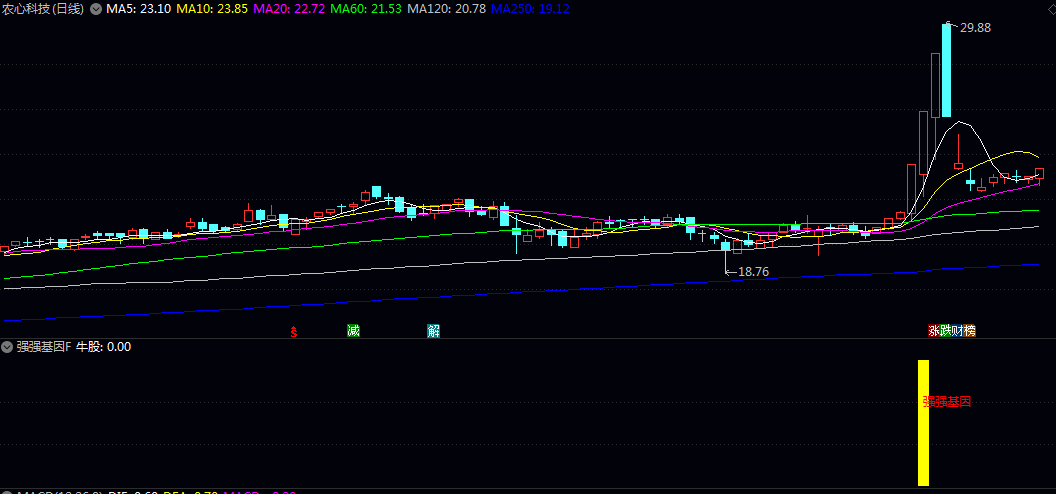This screenshot has height=494, width=1056.
Task: Open the green 减 holdings reduction marker
Action: [353, 330]
